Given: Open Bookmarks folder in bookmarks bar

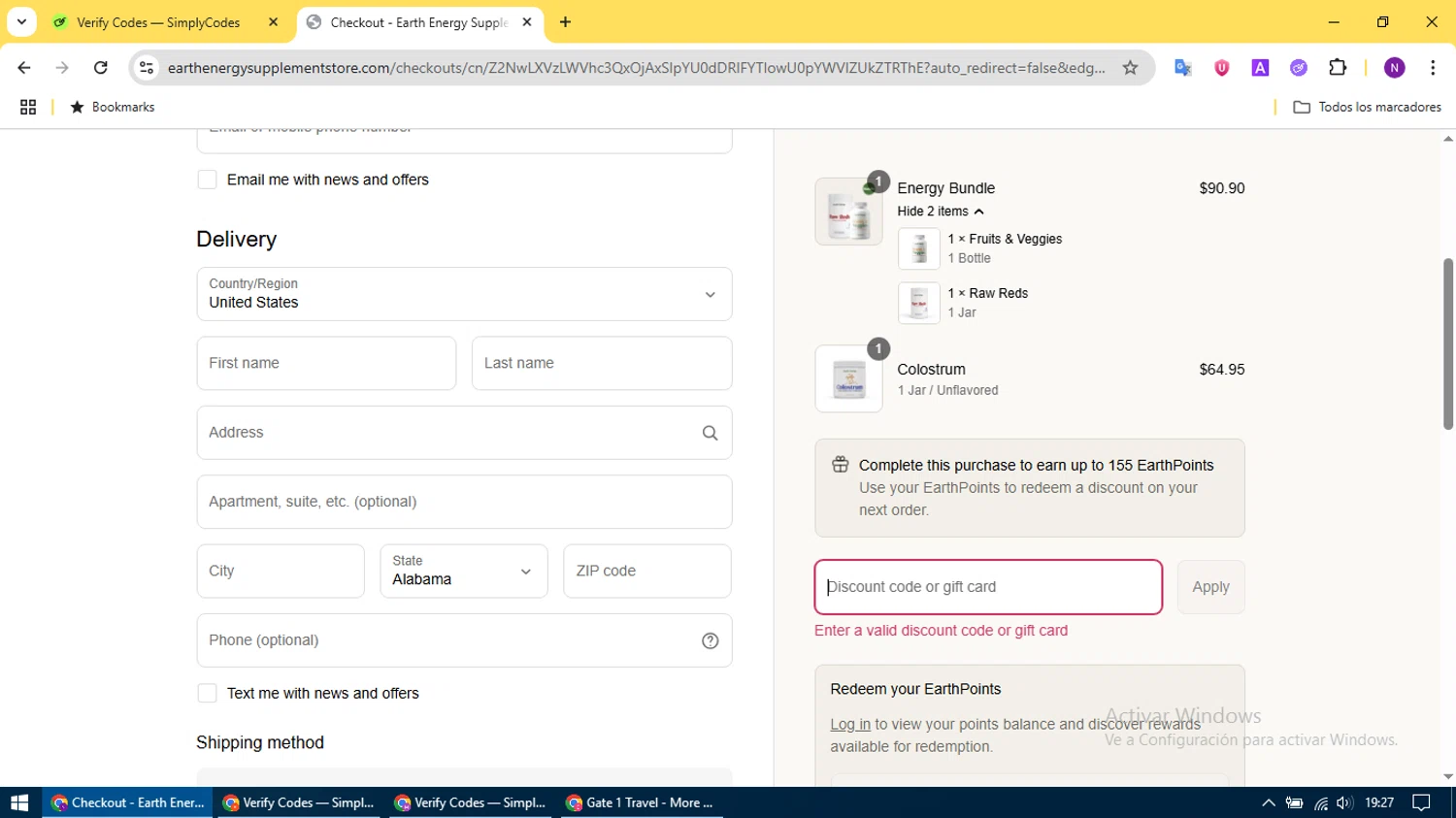Looking at the screenshot, I should [x=112, y=107].
